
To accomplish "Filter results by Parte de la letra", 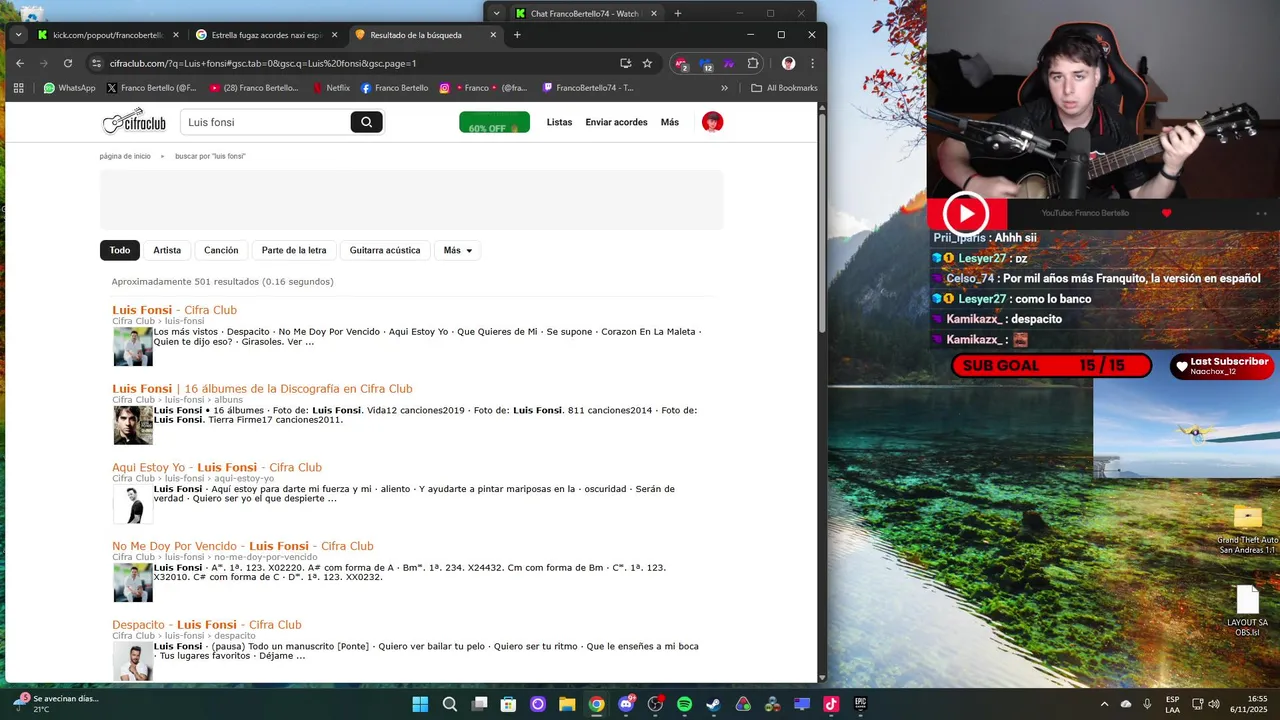I will click(294, 250).
